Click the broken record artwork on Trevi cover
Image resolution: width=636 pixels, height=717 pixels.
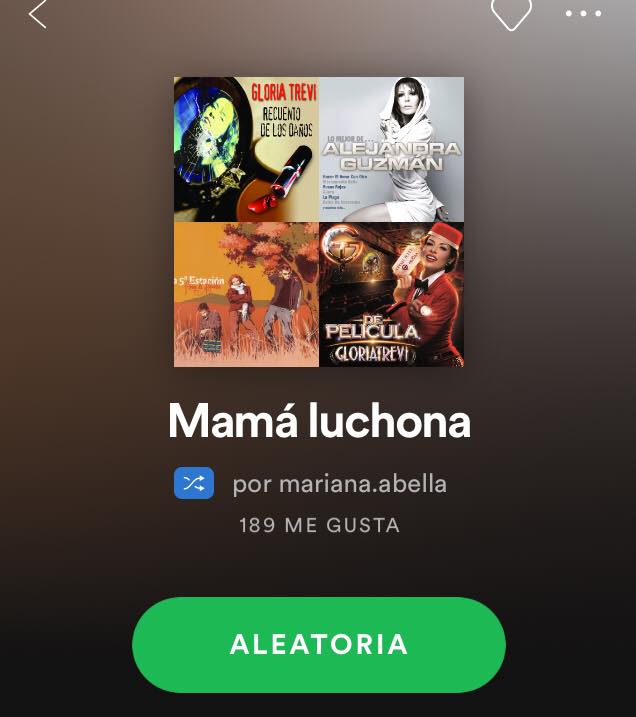tap(210, 137)
